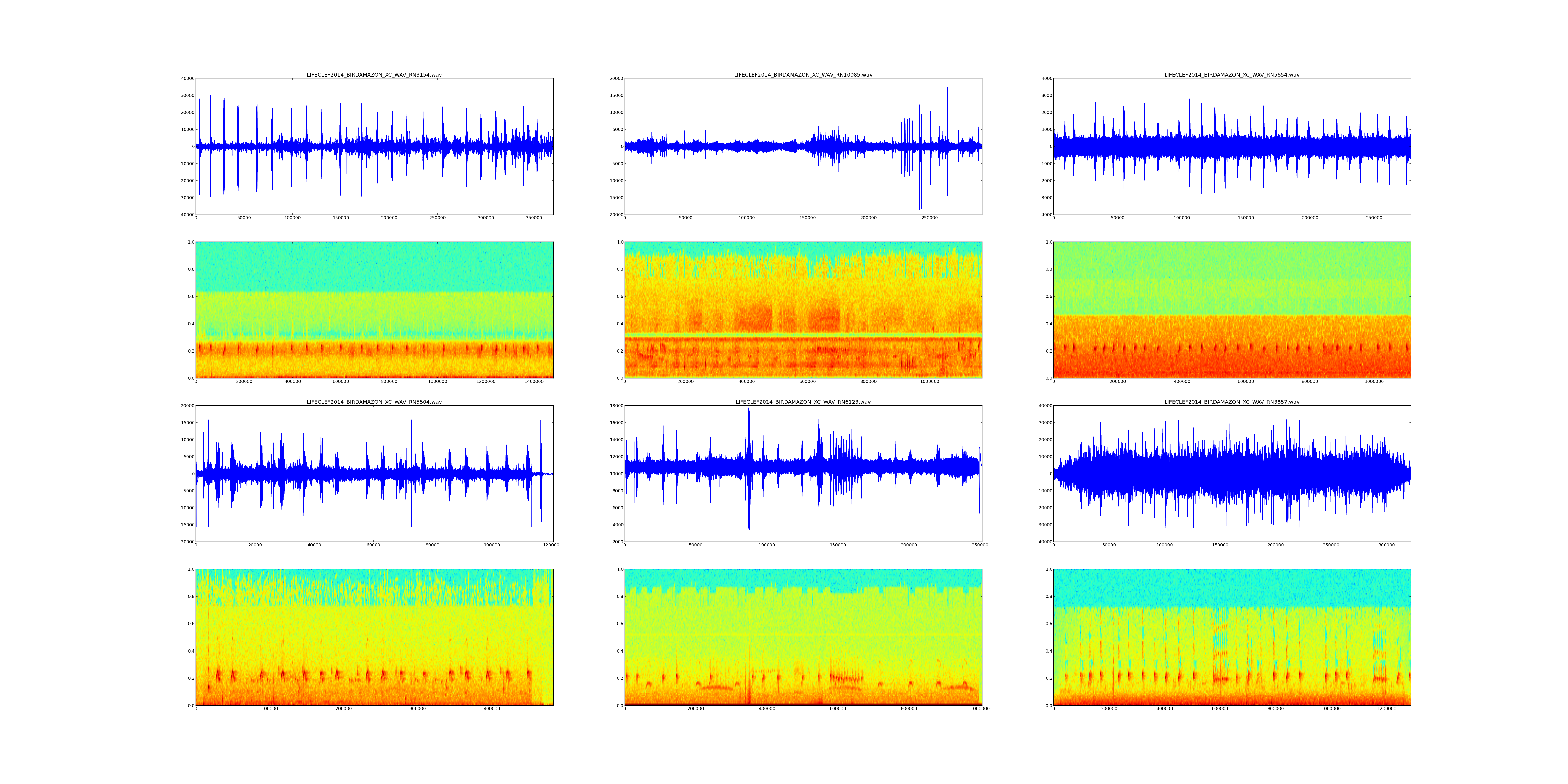Click the spectrogram below RN5654 waveform
The width and height of the screenshot is (1568, 784).
click(x=1231, y=310)
